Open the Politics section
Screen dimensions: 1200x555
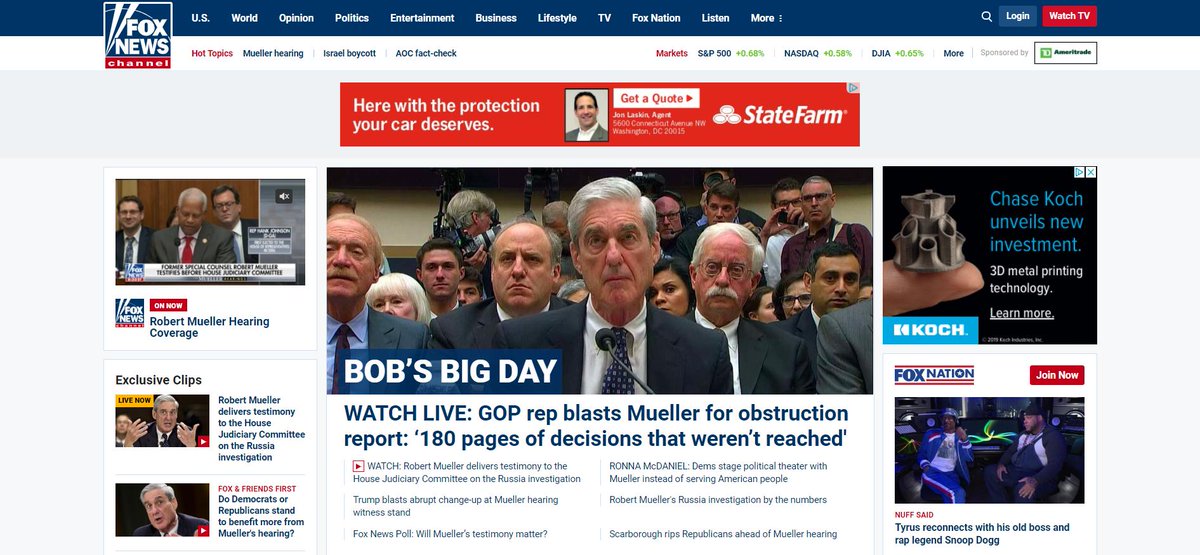point(352,18)
